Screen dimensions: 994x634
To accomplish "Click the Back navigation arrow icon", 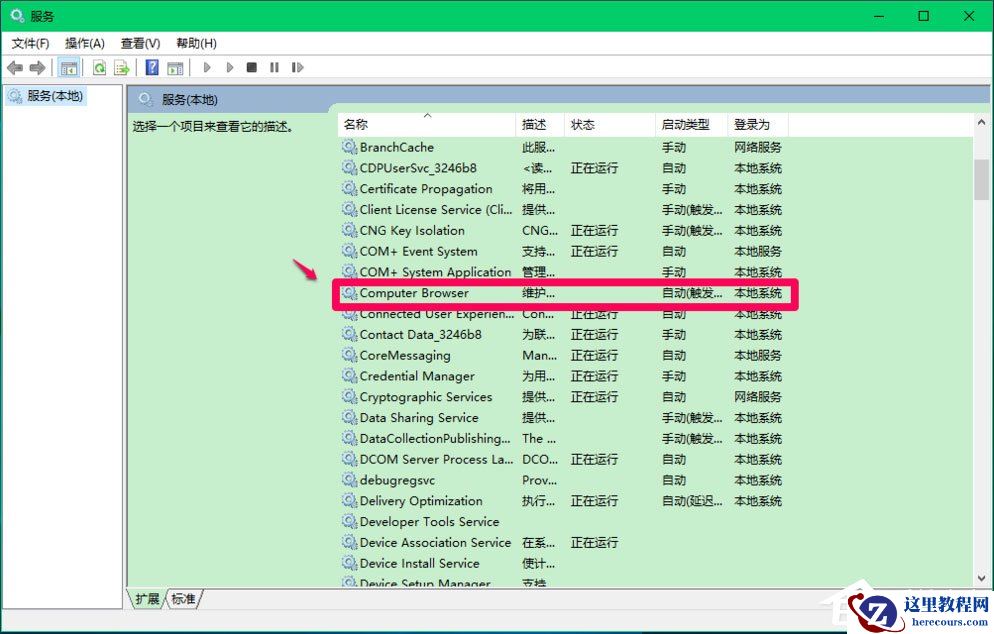I will 13,67.
